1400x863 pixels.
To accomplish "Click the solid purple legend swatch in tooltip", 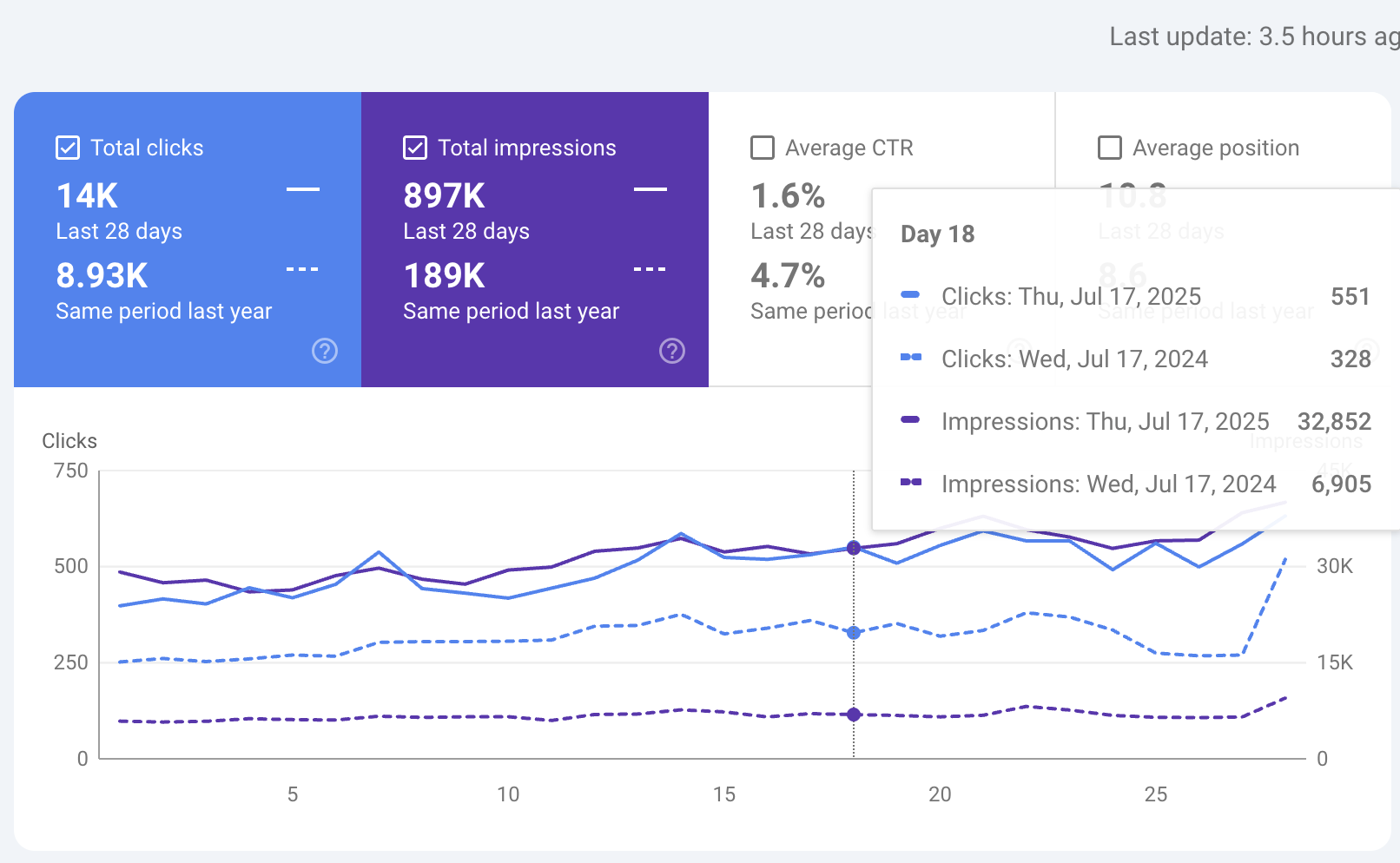I will point(910,420).
